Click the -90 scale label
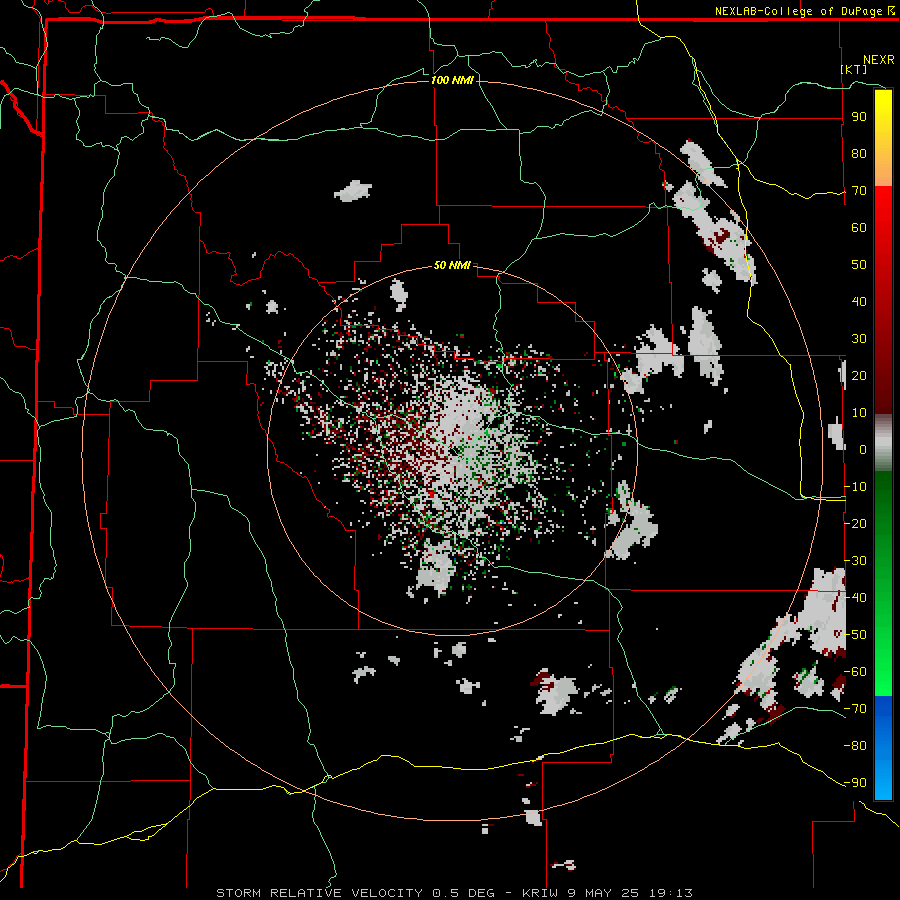The image size is (900, 900). pyautogui.click(x=856, y=783)
